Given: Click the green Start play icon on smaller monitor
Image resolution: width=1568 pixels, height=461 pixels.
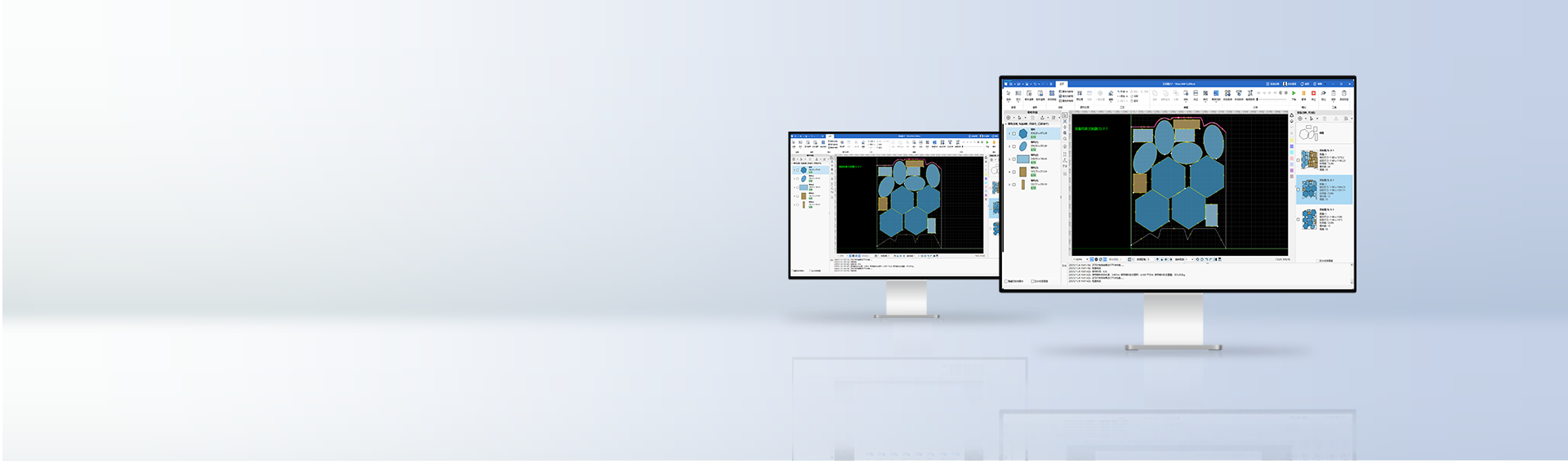Looking at the screenshot, I should pyautogui.click(x=987, y=143).
